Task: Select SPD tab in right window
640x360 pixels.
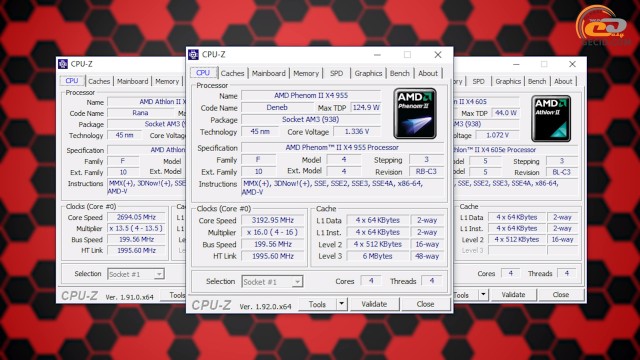Action: tap(478, 81)
